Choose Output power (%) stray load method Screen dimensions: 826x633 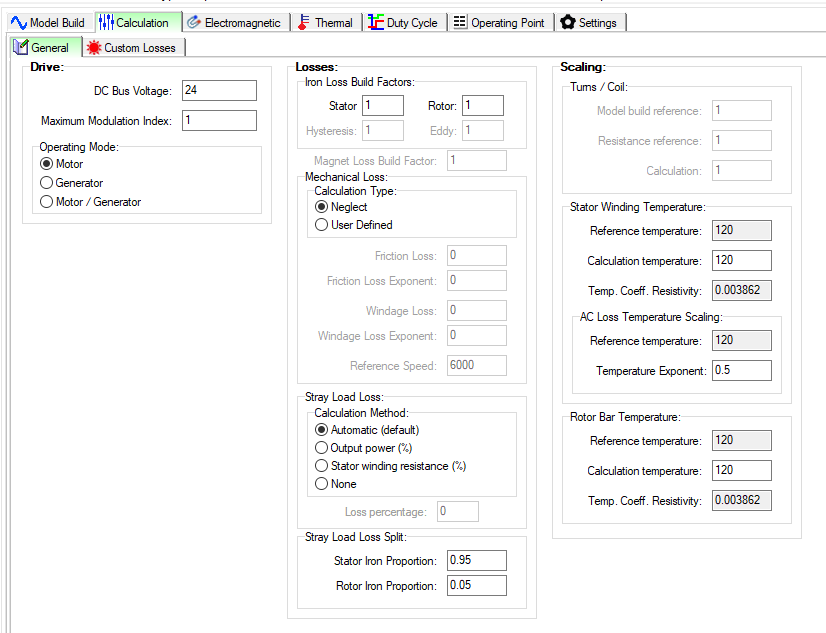363,448
